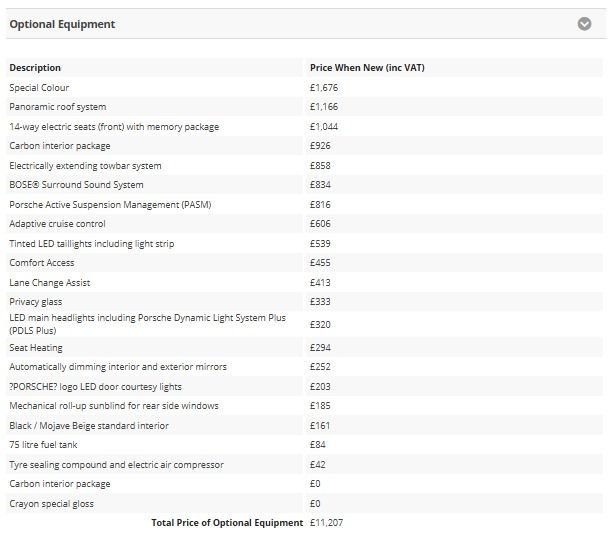Click the £11,207 total price value

tap(326, 523)
